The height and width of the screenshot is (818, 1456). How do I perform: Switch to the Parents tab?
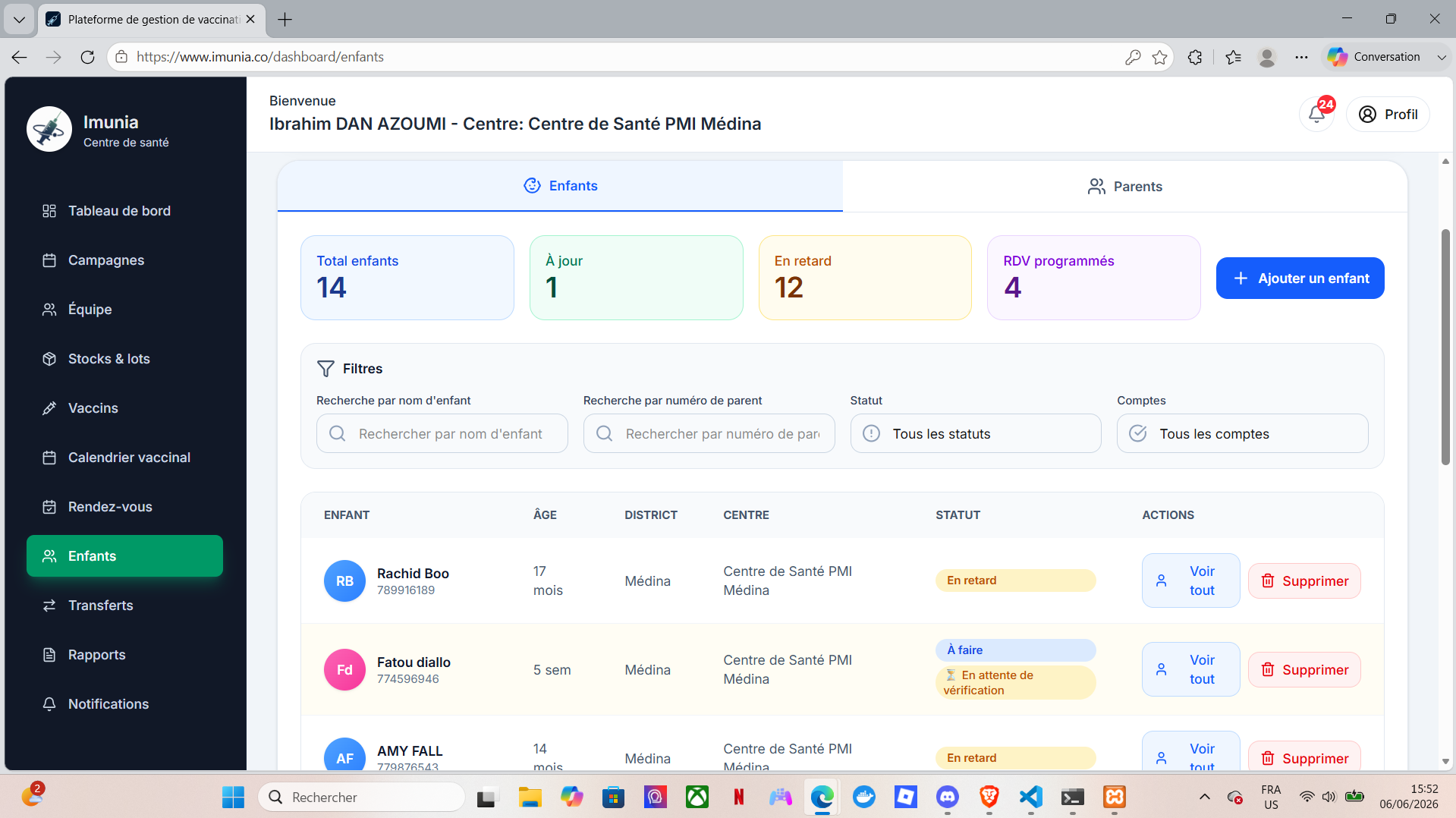pos(1124,187)
